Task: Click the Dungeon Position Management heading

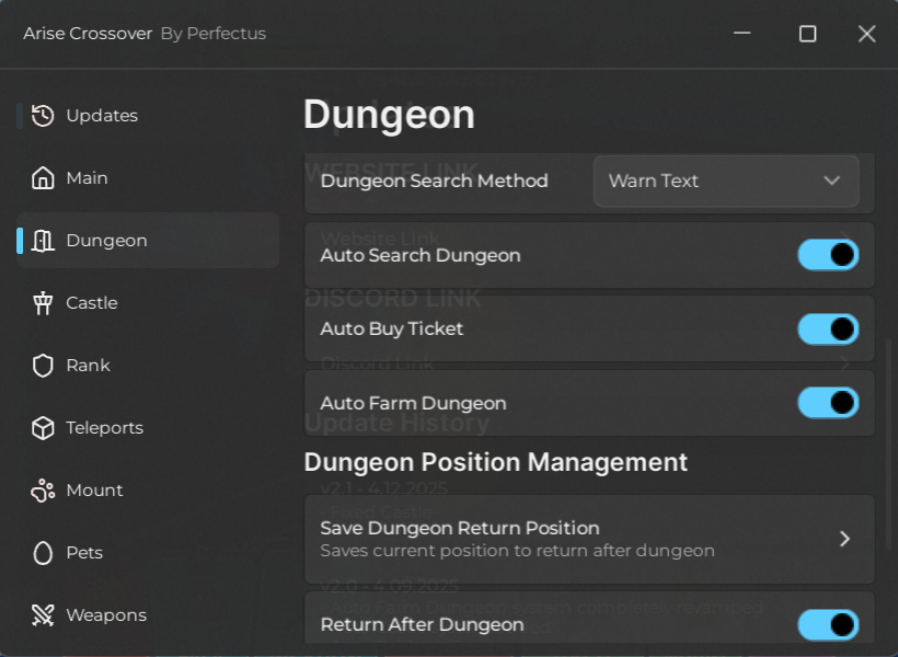Action: (x=495, y=462)
